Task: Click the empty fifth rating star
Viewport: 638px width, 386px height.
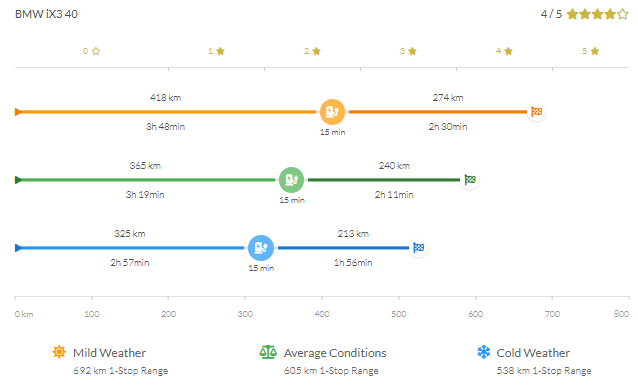Action: coord(623,14)
